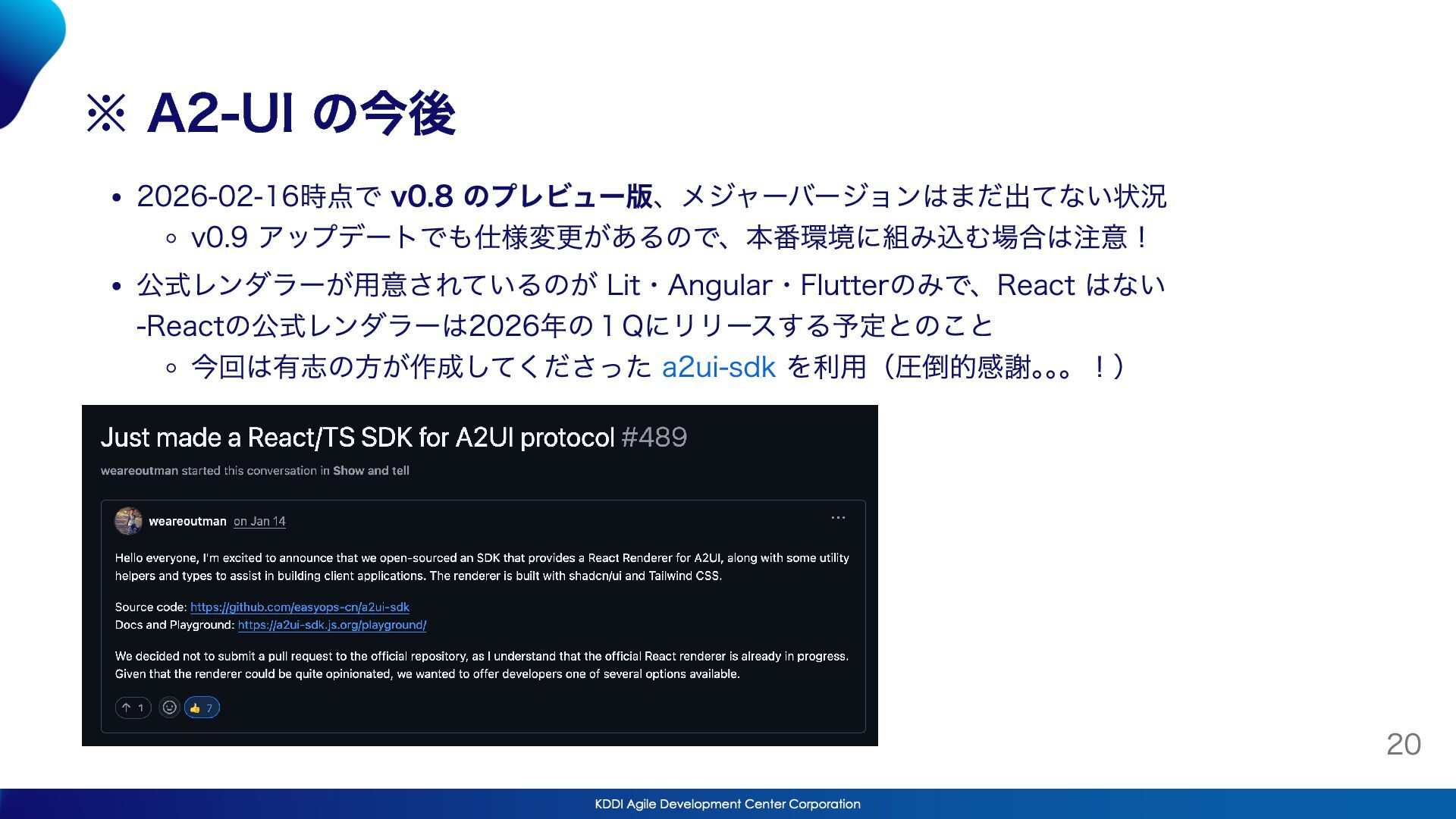Open the three-dot post options menu
Viewport: 1456px width, 819px height.
pos(837,518)
